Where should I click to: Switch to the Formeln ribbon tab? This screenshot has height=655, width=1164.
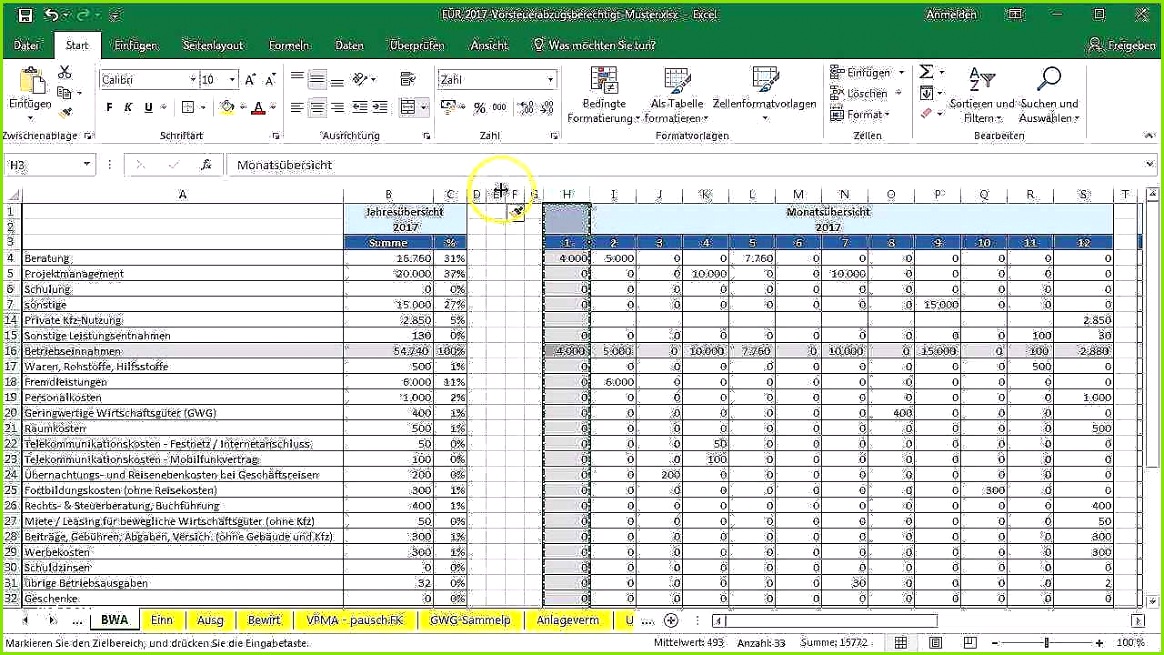pos(288,44)
